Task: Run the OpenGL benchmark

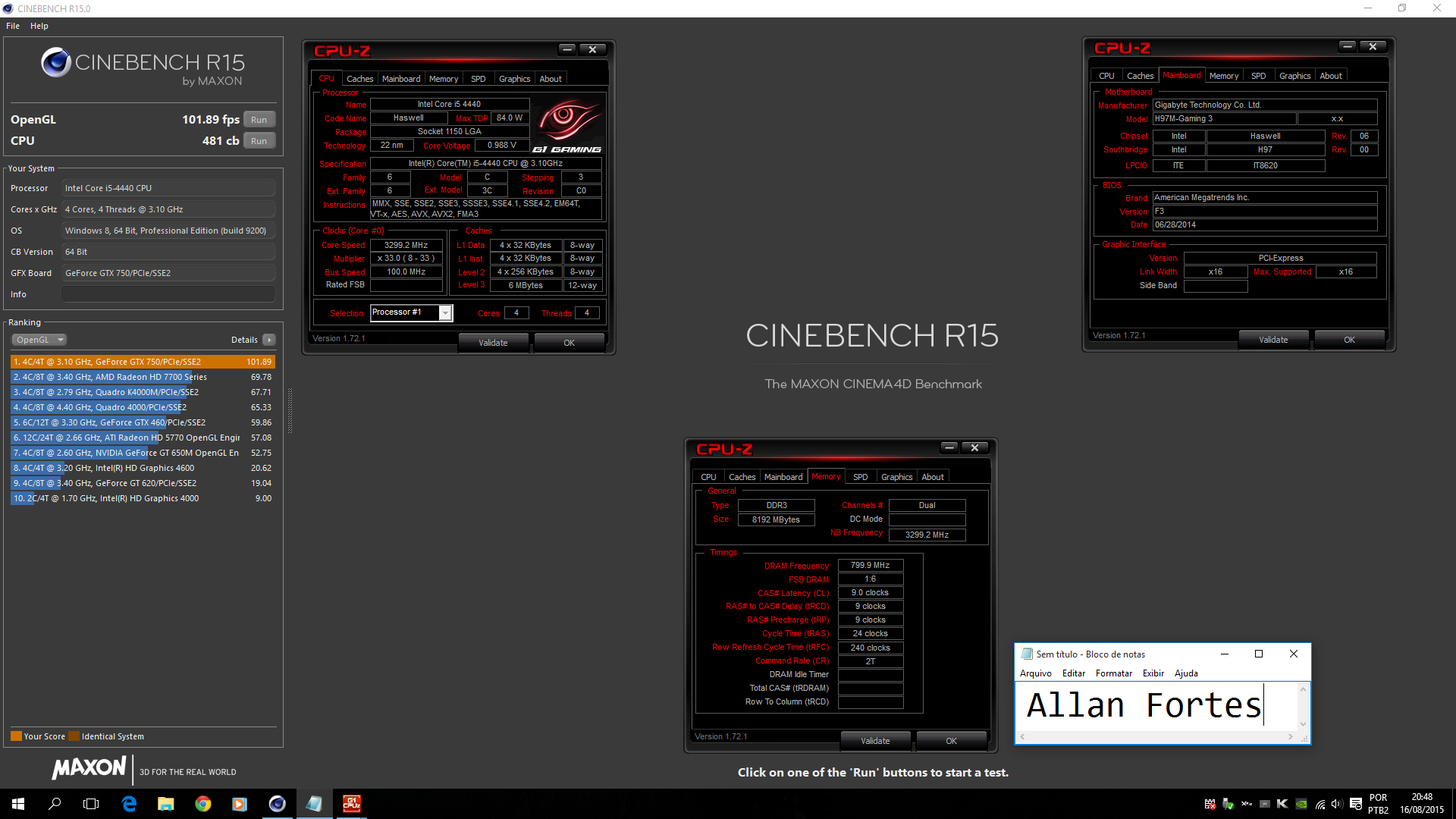Action: tap(259, 120)
